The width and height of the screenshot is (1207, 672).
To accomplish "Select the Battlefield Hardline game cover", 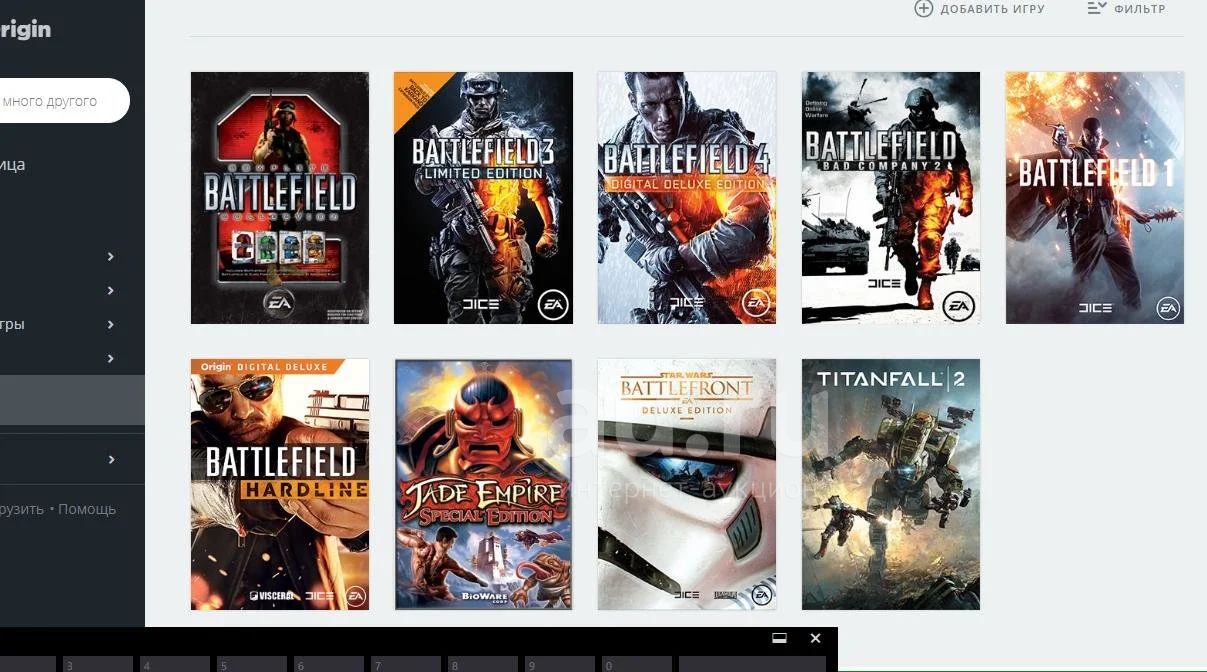I will 280,484.
